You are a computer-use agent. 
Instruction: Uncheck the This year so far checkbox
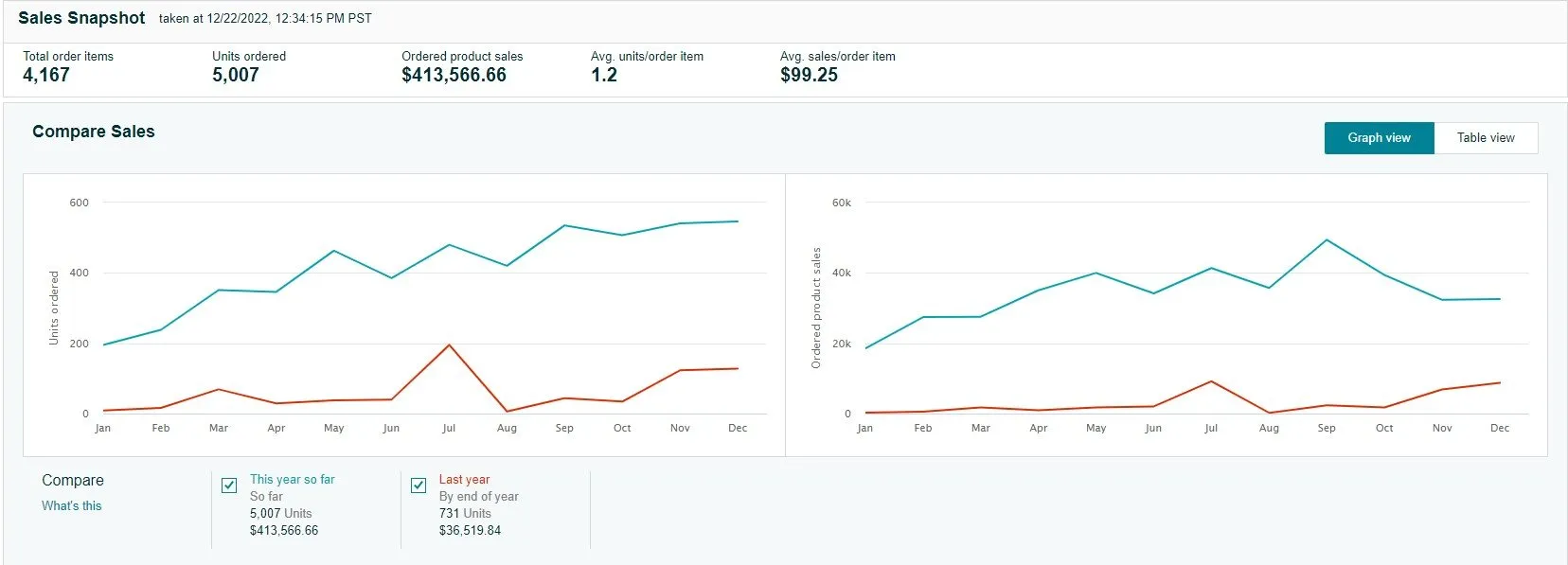coord(229,486)
